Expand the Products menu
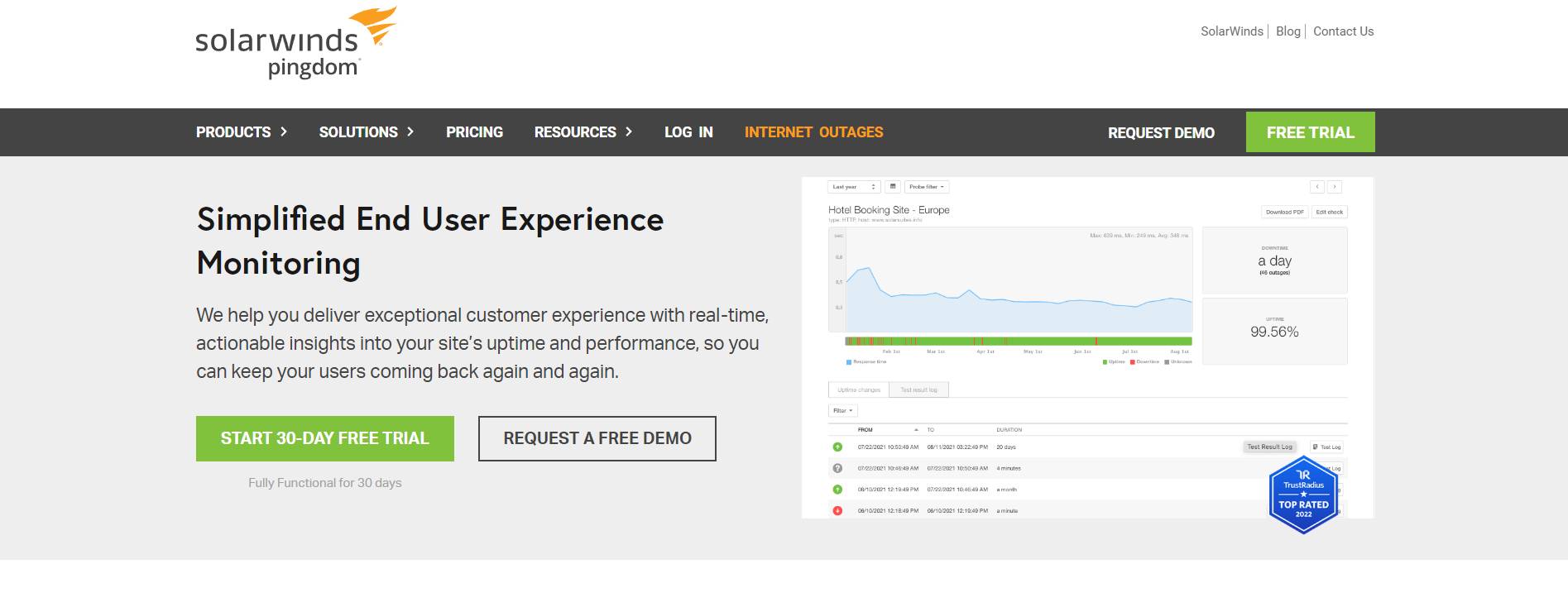This screenshot has width=1568, height=607. click(x=242, y=132)
